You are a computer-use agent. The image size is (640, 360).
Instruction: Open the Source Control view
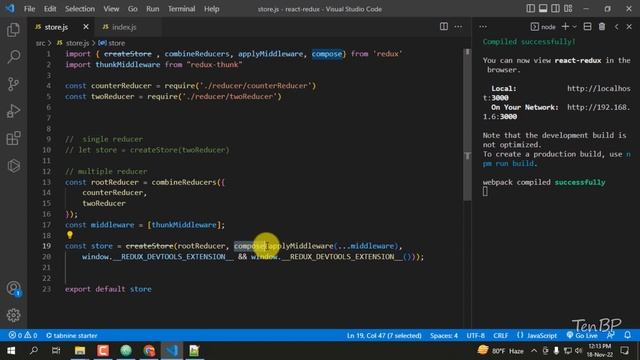[x=13, y=84]
